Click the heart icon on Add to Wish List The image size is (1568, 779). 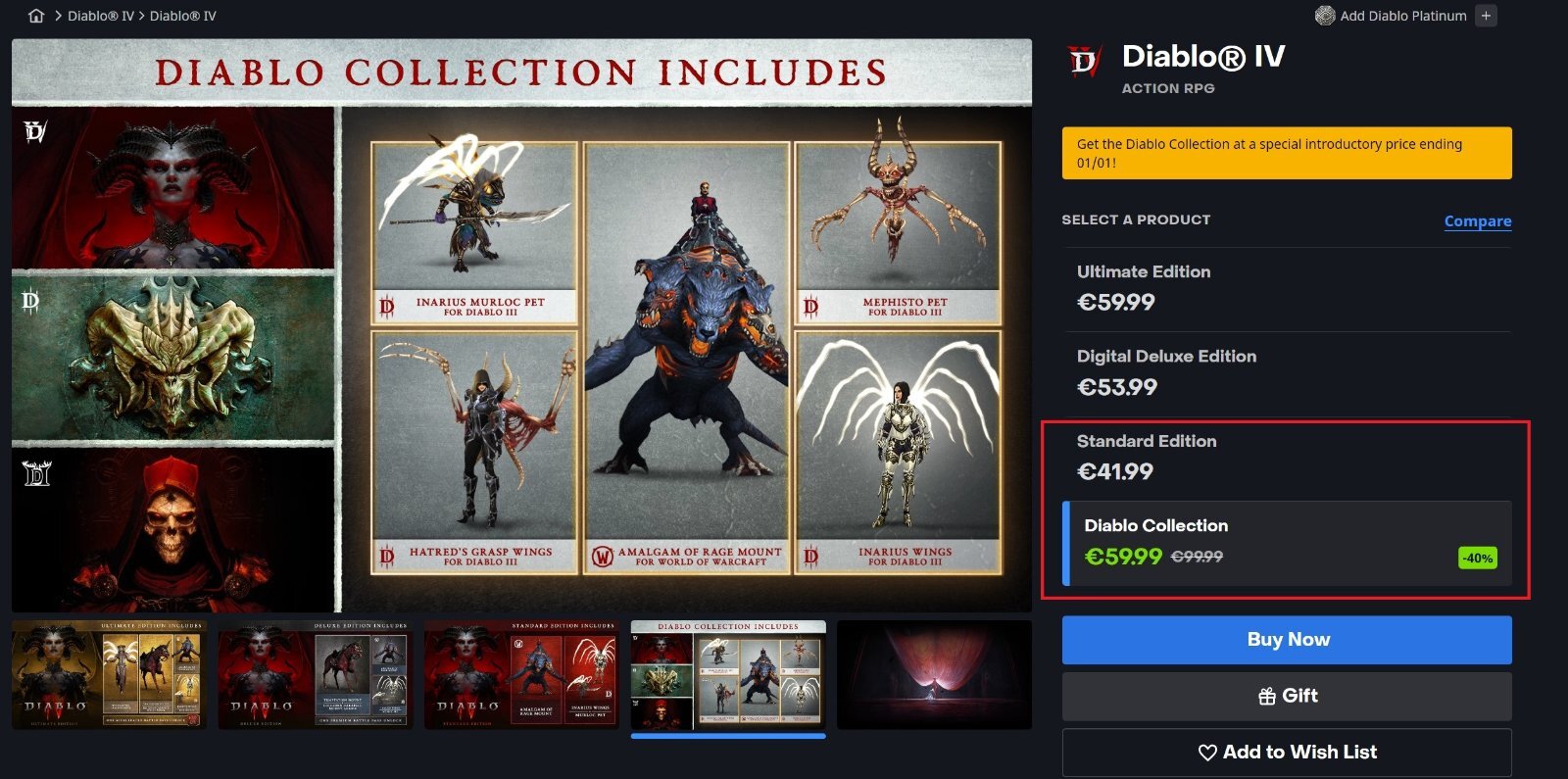coord(1207,753)
